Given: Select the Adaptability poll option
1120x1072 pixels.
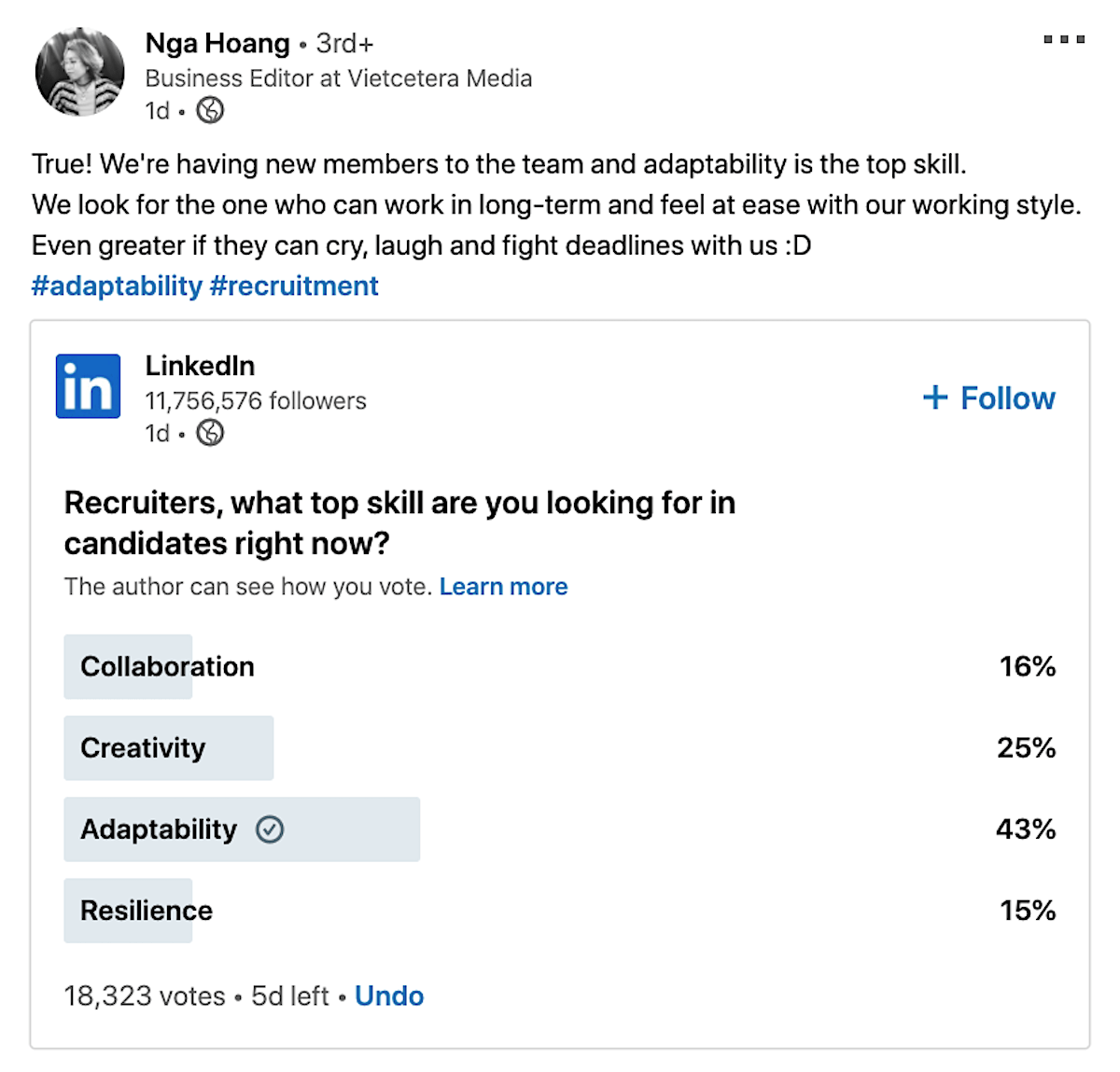Looking at the screenshot, I should [x=560, y=828].
